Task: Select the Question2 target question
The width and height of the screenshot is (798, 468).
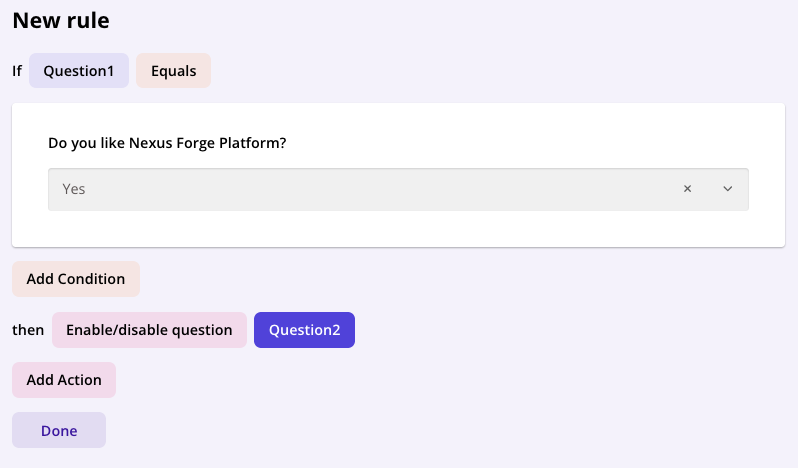Action: pyautogui.click(x=304, y=330)
